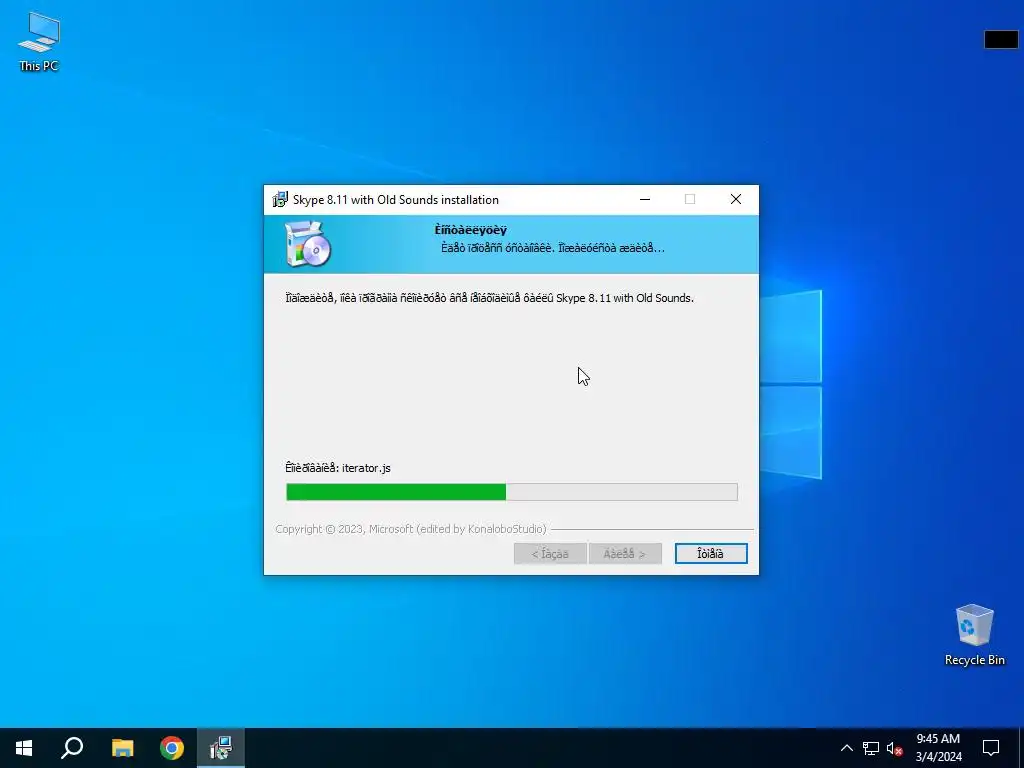
Task: Select the Skype installer taskbar icon
Action: (221, 748)
